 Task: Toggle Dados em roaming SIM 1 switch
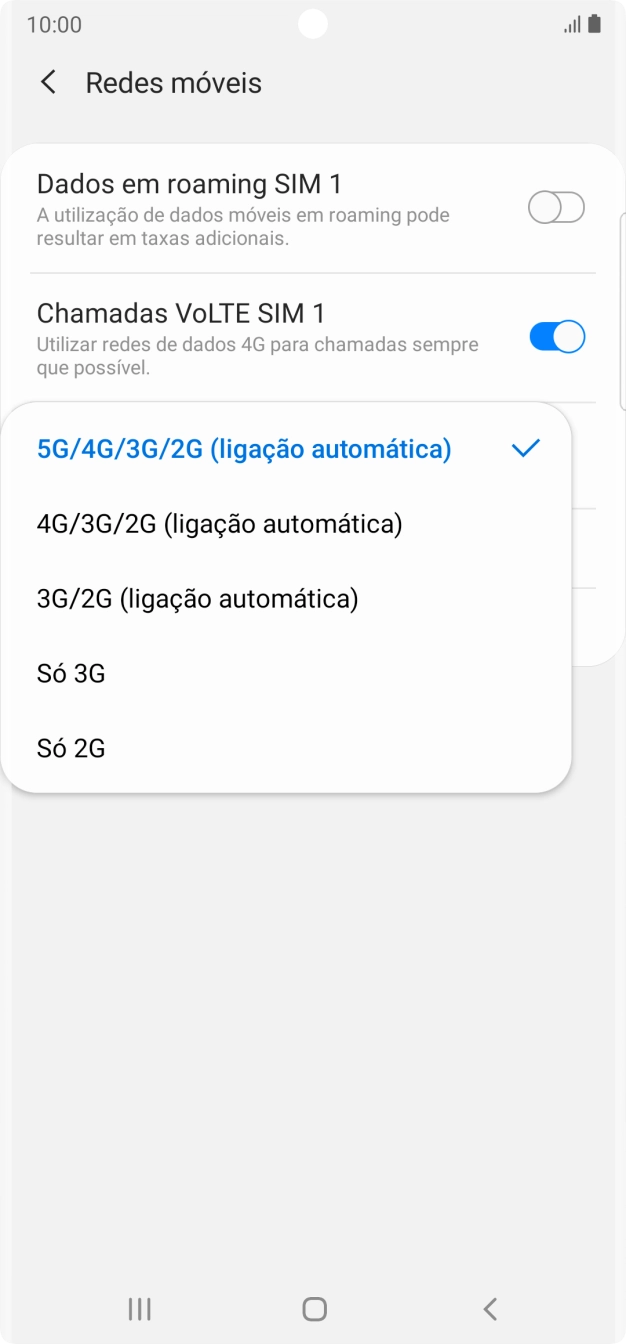coord(556,208)
